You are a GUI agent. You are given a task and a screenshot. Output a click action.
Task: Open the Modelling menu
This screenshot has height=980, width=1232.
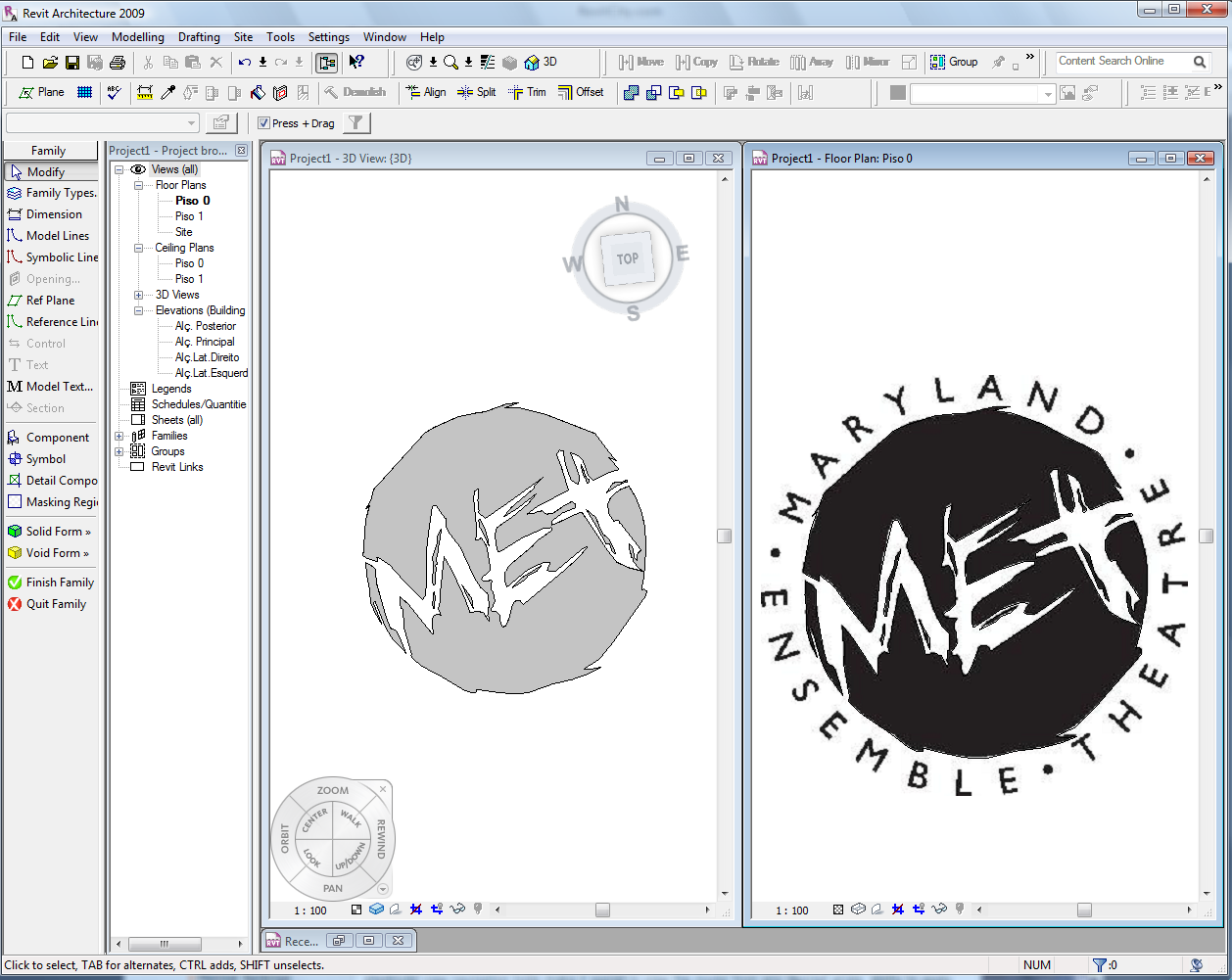click(137, 37)
